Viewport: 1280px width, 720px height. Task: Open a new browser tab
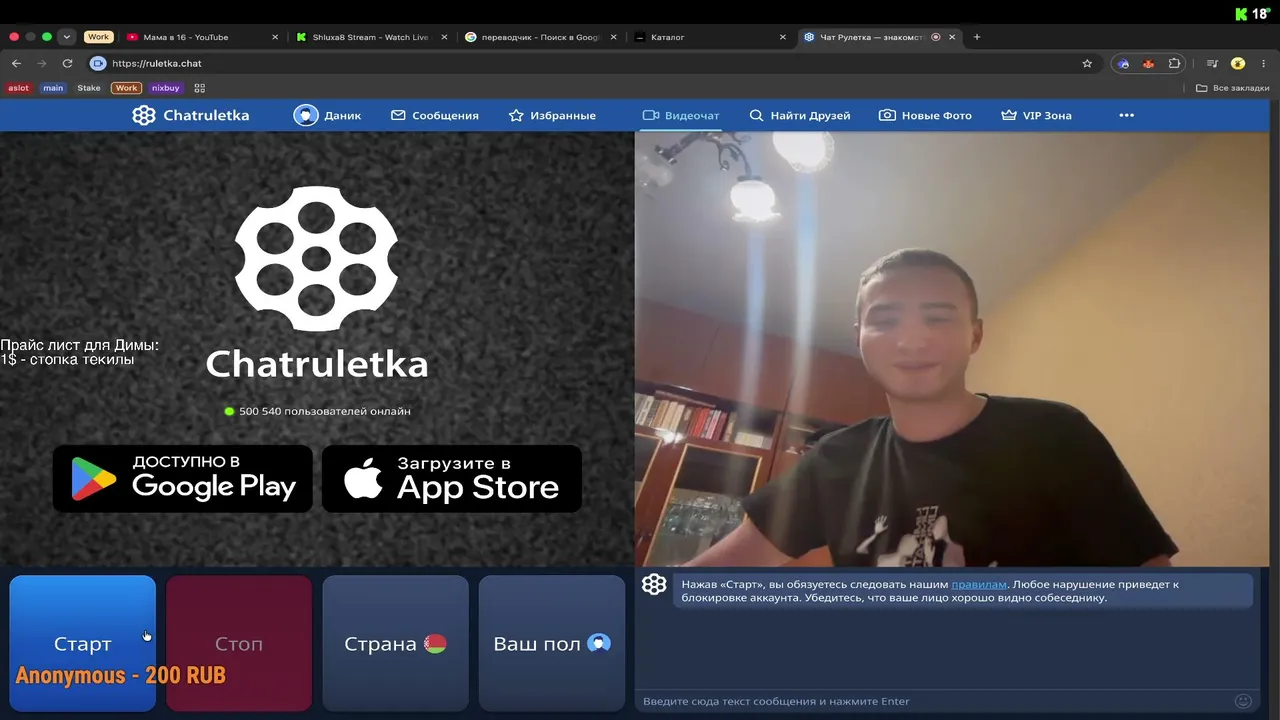977,37
